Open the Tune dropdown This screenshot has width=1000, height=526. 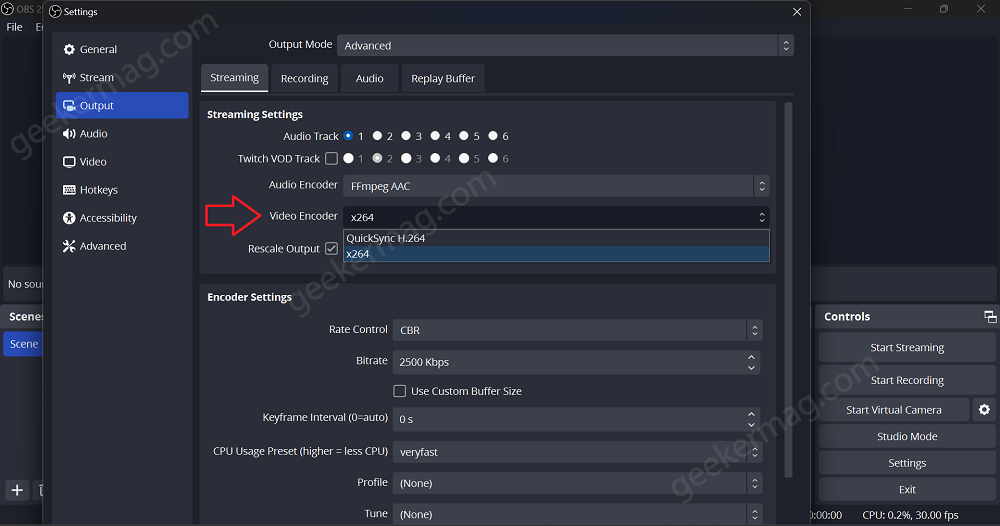point(577,514)
